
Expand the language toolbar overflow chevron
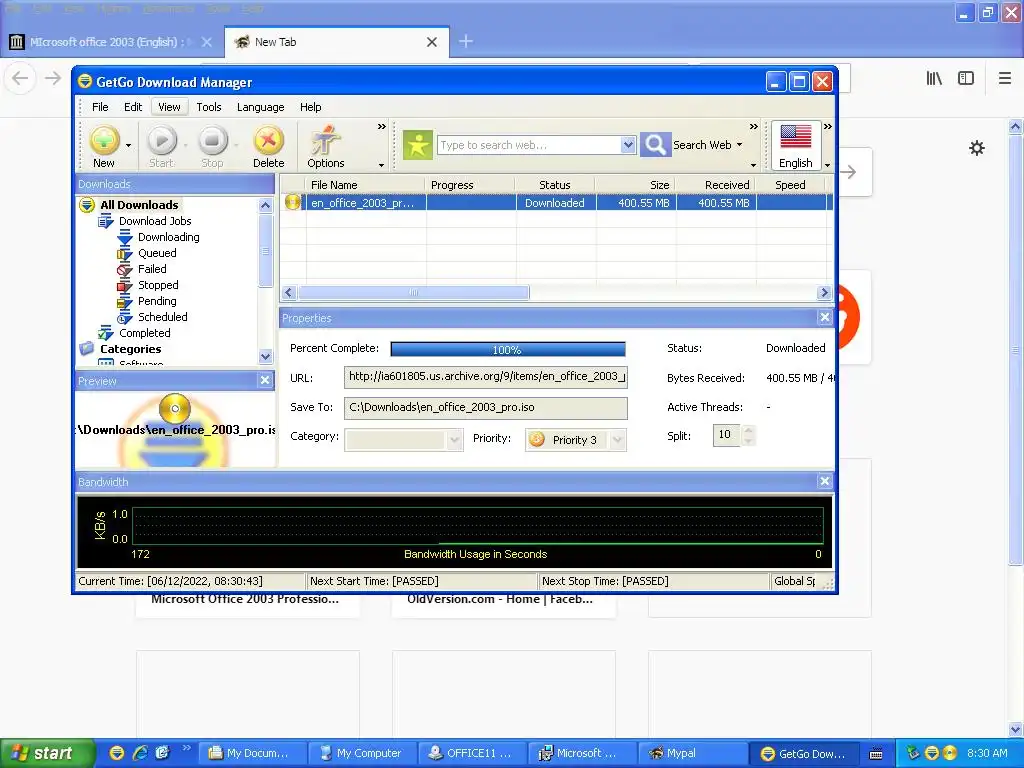(827, 127)
